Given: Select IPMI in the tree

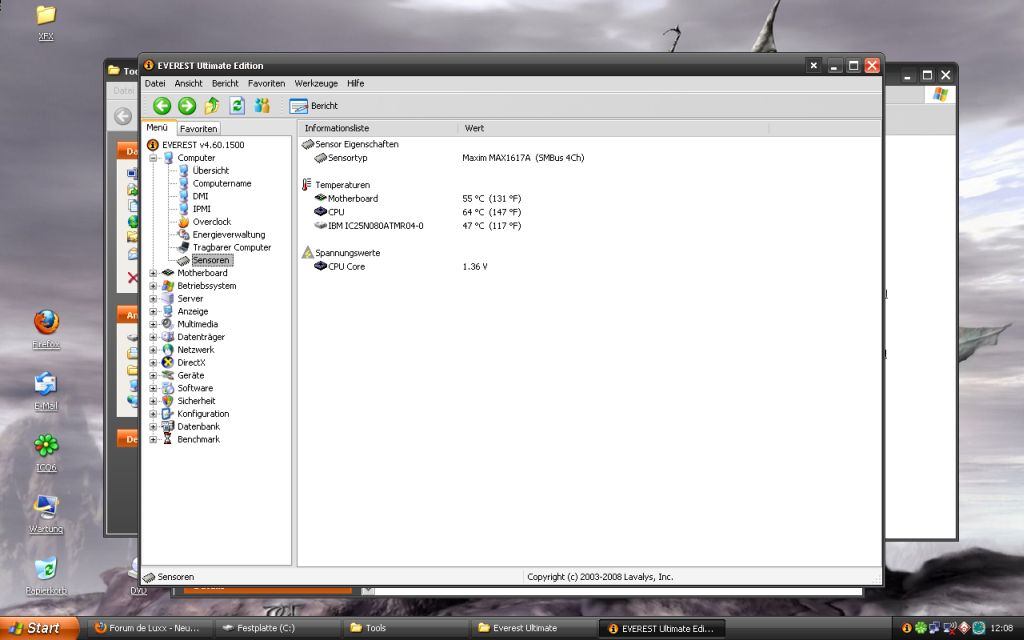Looking at the screenshot, I should click(201, 209).
